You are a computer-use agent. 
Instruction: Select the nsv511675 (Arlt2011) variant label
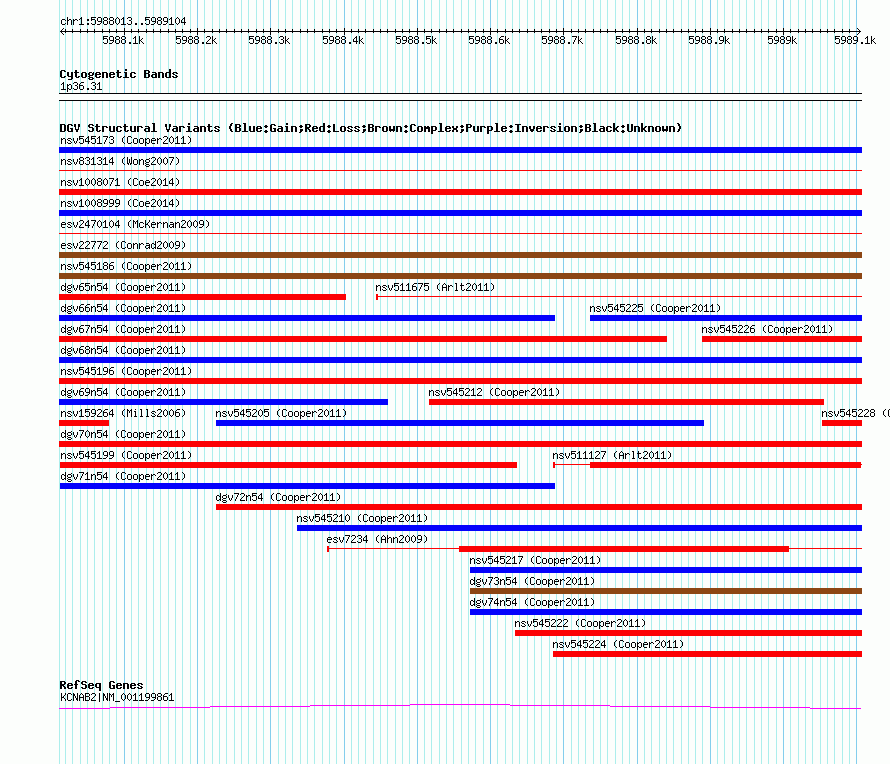tap(435, 287)
